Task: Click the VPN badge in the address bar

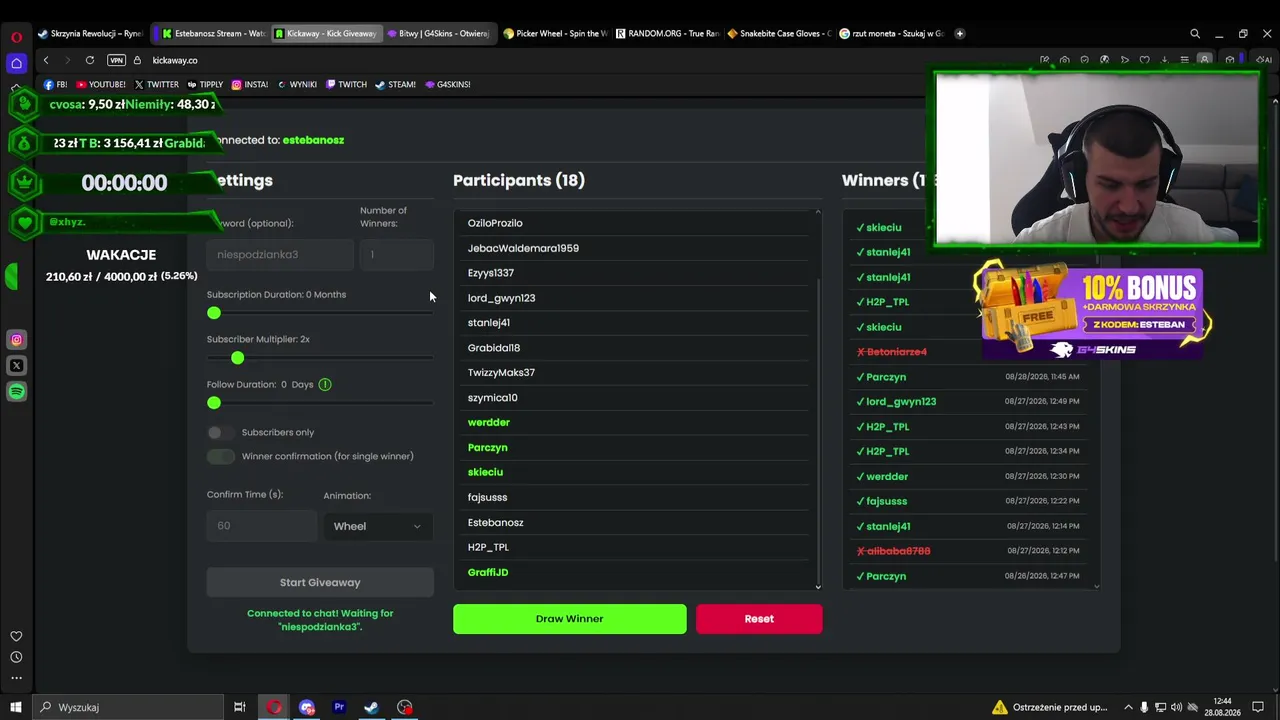Action: point(116,60)
